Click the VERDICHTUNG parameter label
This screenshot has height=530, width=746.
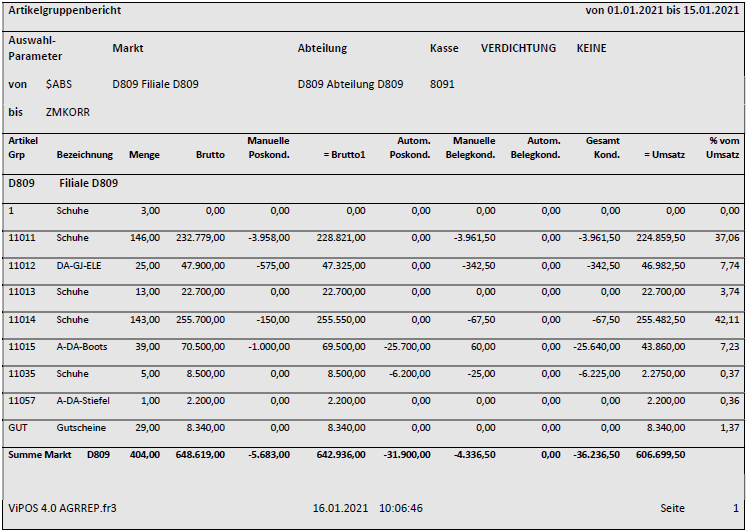pyautogui.click(x=518, y=48)
